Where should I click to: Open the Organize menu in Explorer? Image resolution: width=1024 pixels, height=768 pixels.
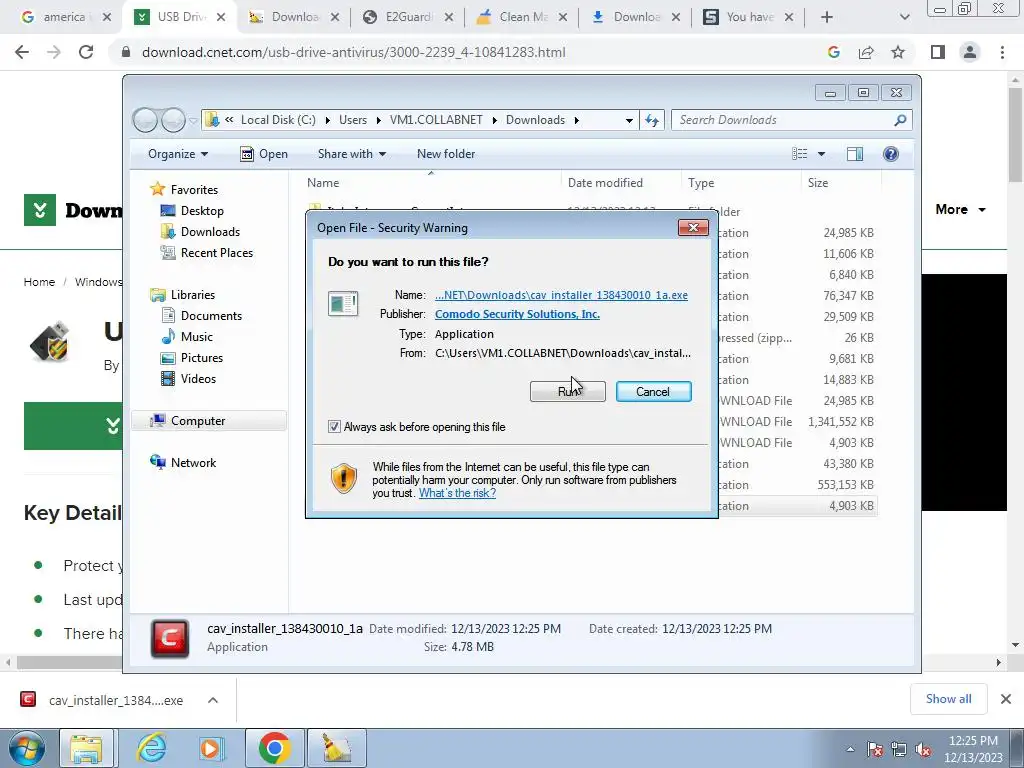click(x=178, y=154)
